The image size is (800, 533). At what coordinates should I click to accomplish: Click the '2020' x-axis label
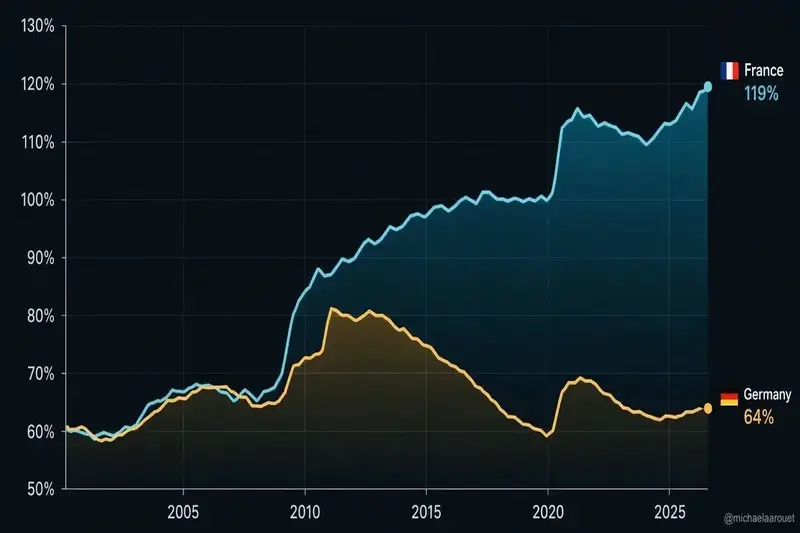click(x=548, y=512)
